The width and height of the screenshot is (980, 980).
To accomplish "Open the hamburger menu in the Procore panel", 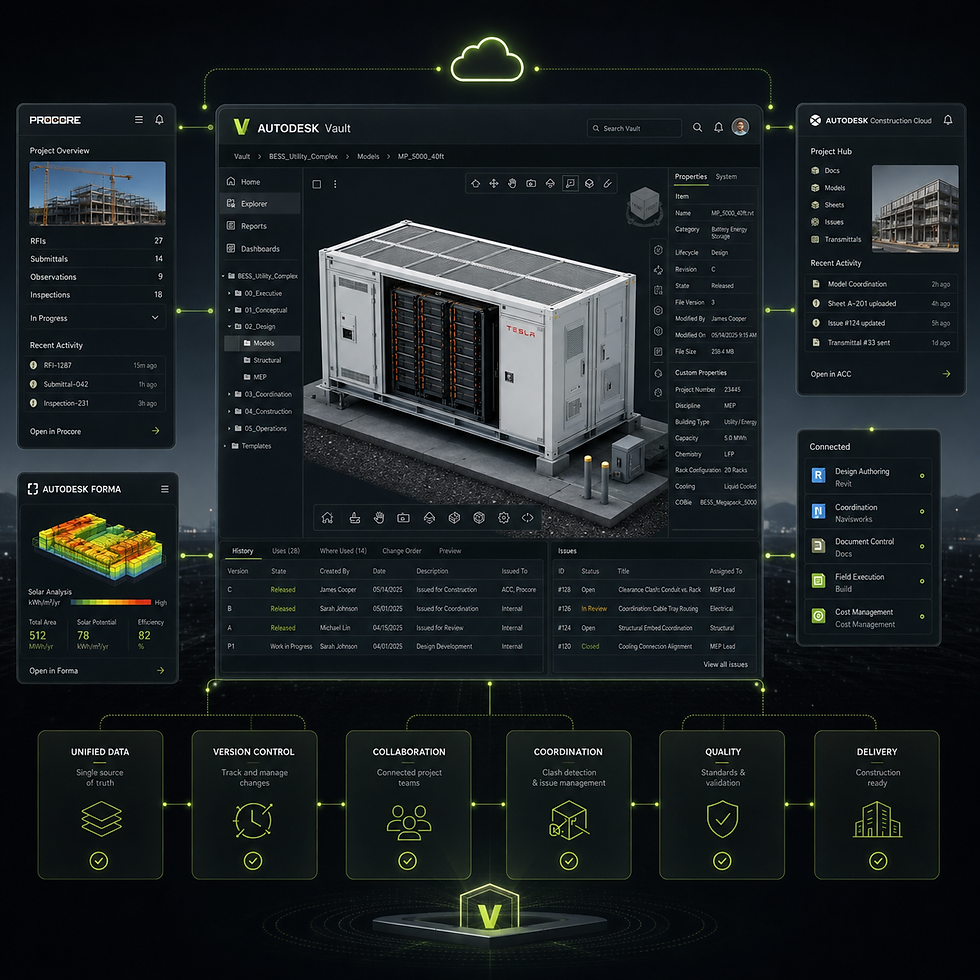I will [x=139, y=119].
